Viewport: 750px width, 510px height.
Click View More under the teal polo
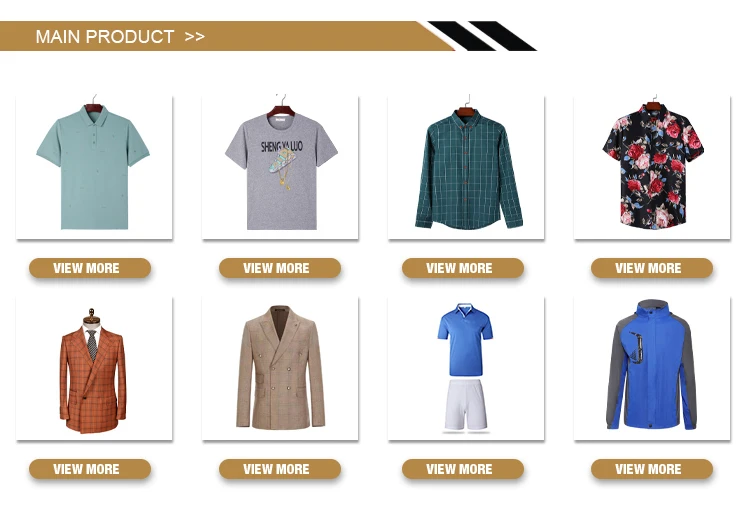tap(90, 268)
